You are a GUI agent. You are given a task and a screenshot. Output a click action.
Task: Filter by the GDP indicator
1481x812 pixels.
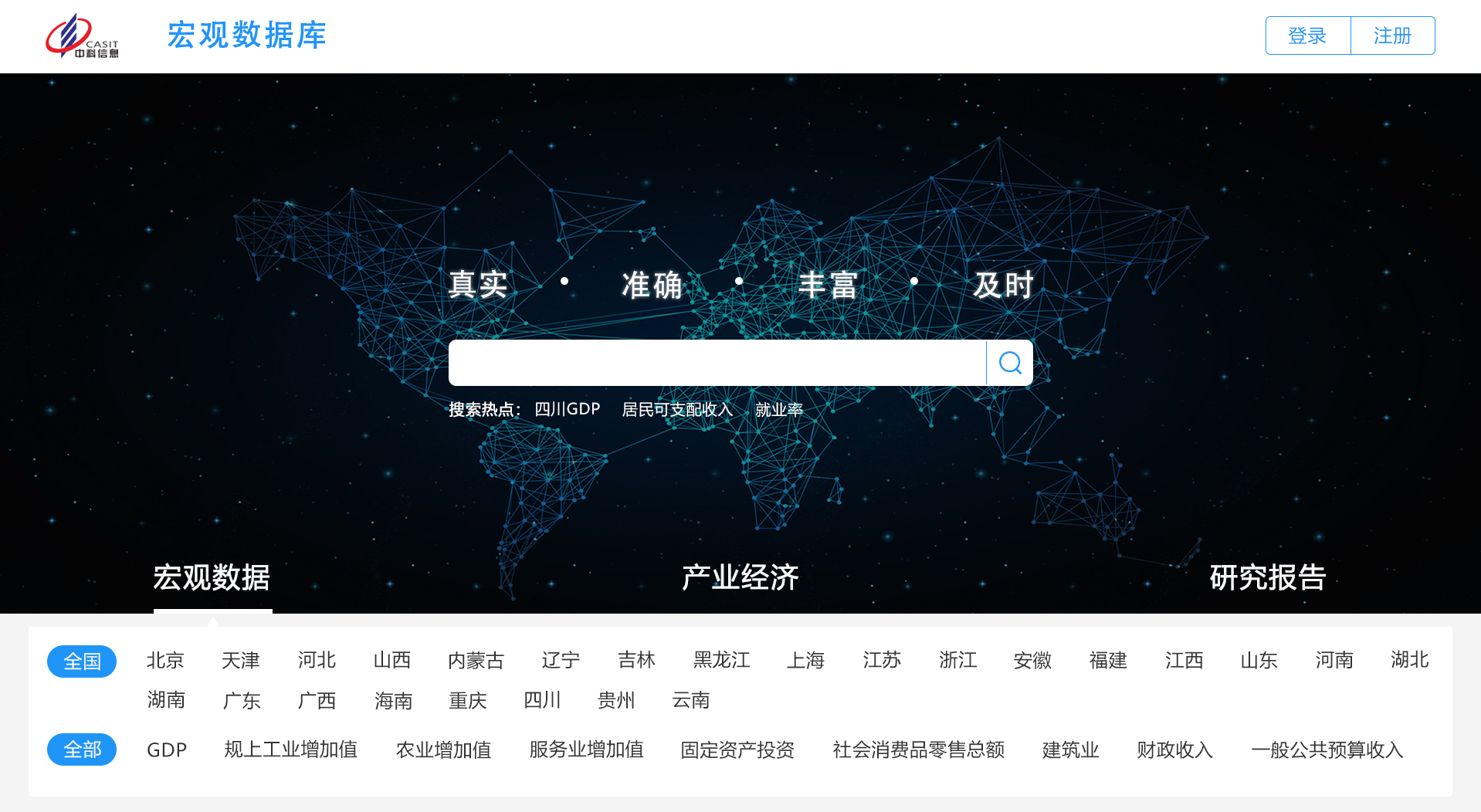pyautogui.click(x=167, y=750)
